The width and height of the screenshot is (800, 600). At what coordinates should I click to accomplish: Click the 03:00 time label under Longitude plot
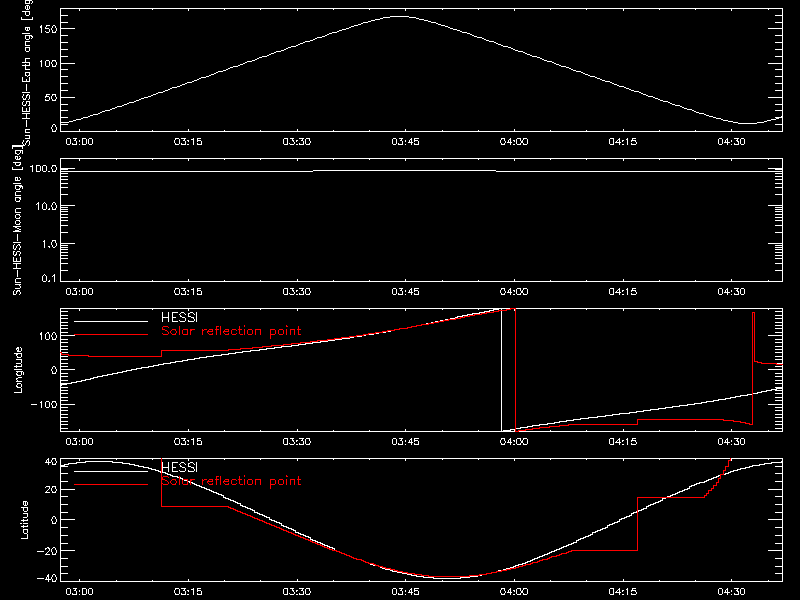click(80, 442)
